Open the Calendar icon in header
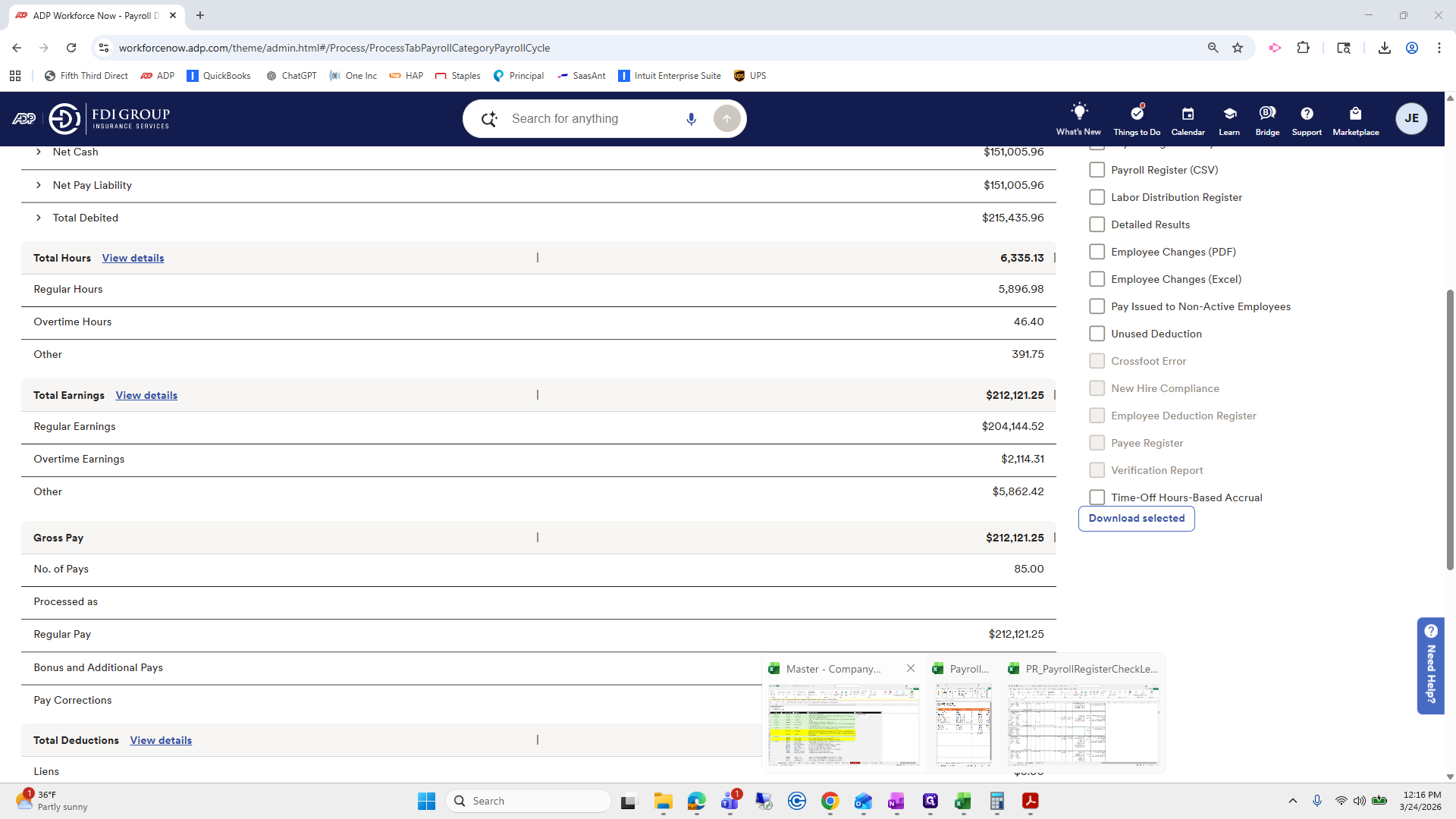This screenshot has height=819, width=1456. point(1188,114)
